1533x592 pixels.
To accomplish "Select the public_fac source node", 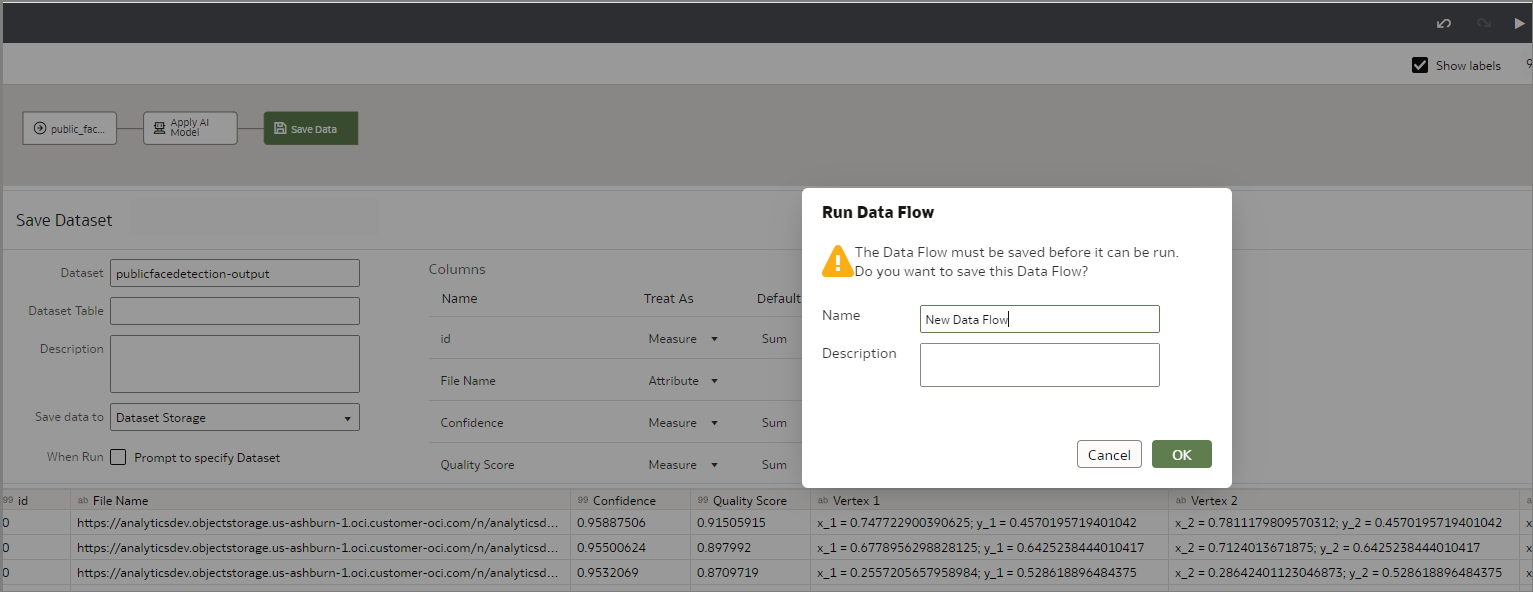I will coord(70,128).
